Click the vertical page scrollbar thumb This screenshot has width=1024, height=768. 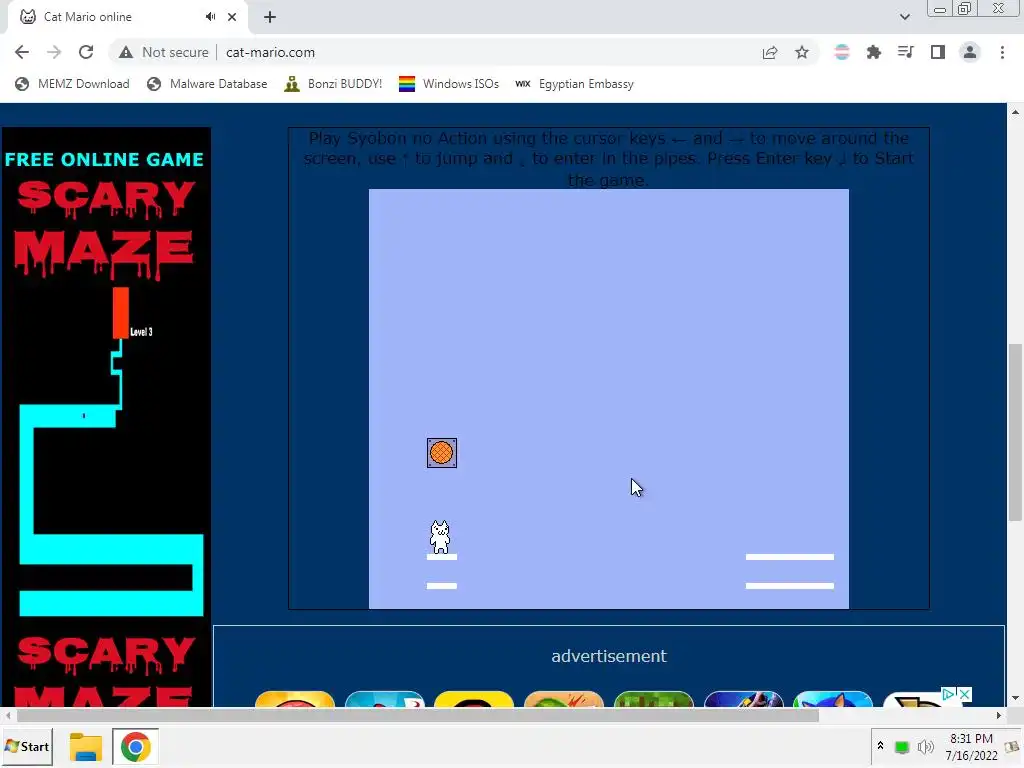click(x=1015, y=432)
